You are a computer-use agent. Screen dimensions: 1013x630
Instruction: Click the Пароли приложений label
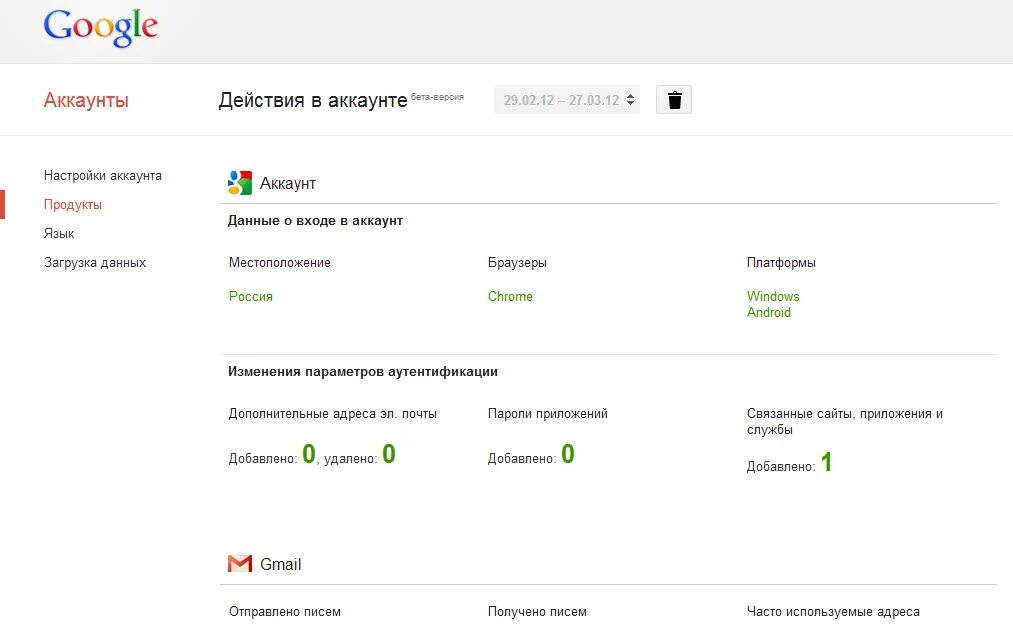coord(547,414)
